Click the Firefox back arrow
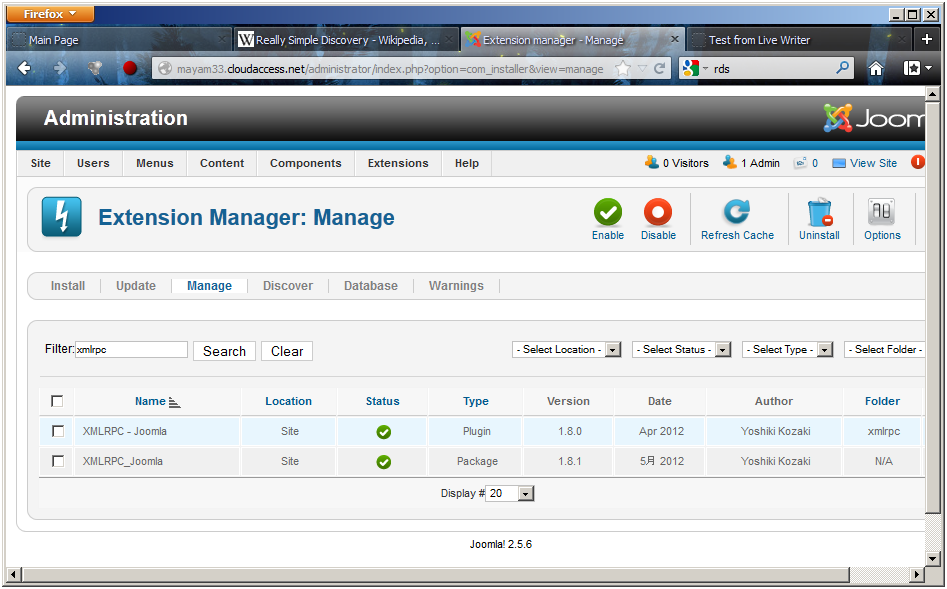Screen dimensions: 947x589 (x=24, y=68)
